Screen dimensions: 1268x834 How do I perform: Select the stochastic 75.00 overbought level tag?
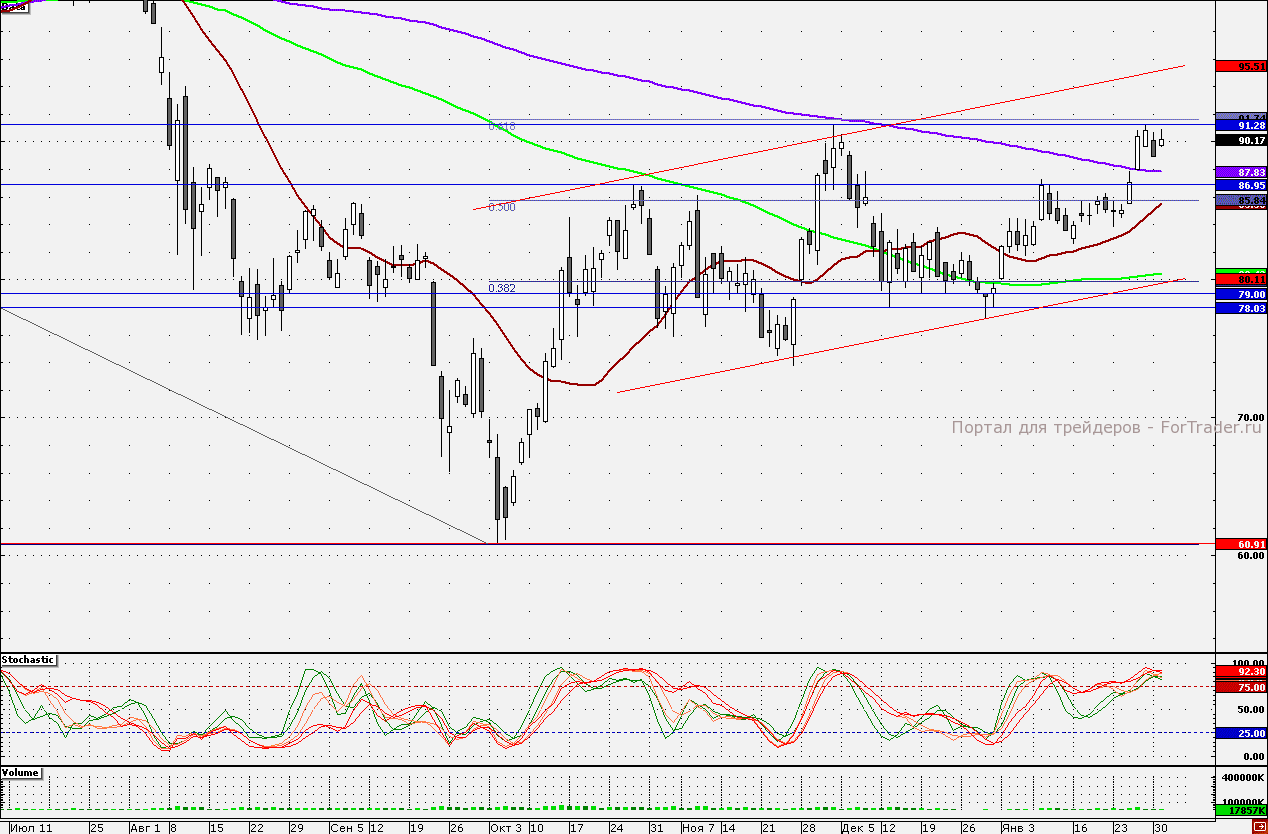coord(1240,687)
